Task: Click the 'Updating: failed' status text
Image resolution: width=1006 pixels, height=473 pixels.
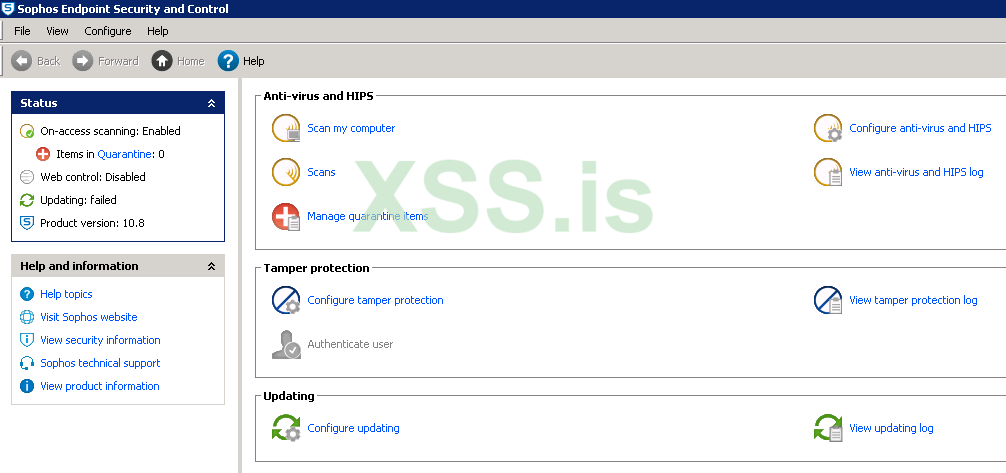Action: point(78,200)
